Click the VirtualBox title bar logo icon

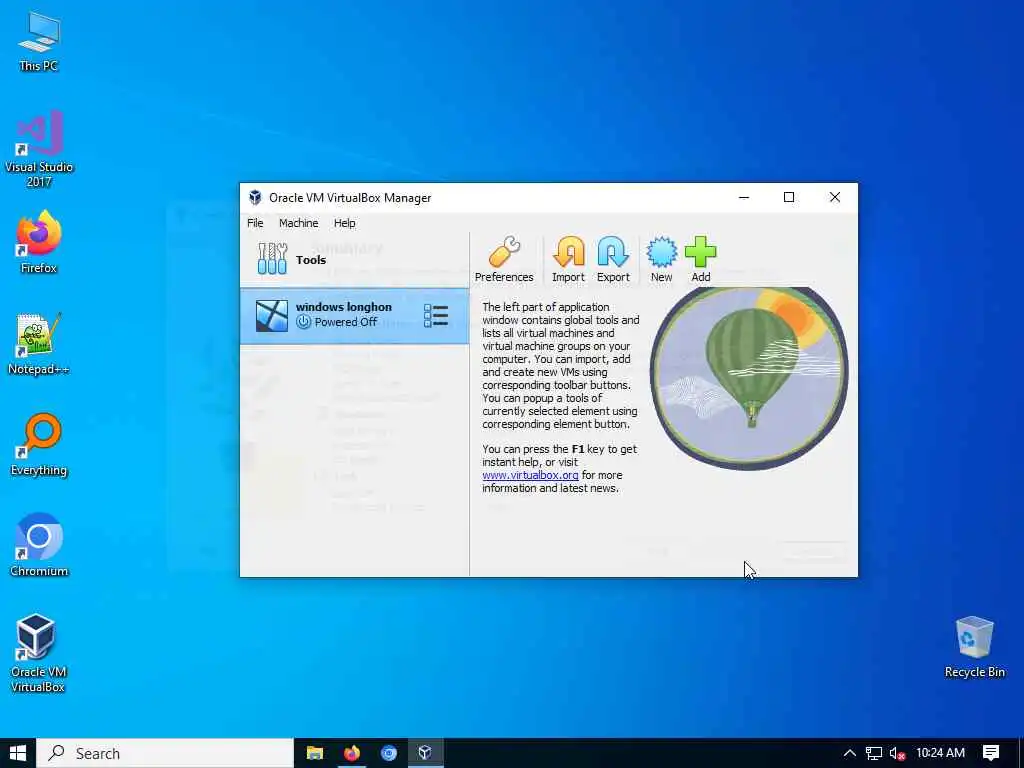click(255, 198)
